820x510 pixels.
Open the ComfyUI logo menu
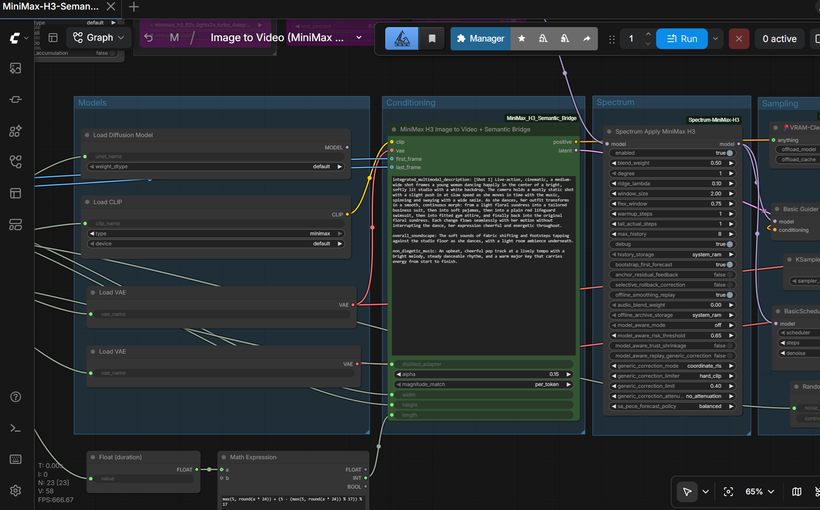[x=15, y=38]
